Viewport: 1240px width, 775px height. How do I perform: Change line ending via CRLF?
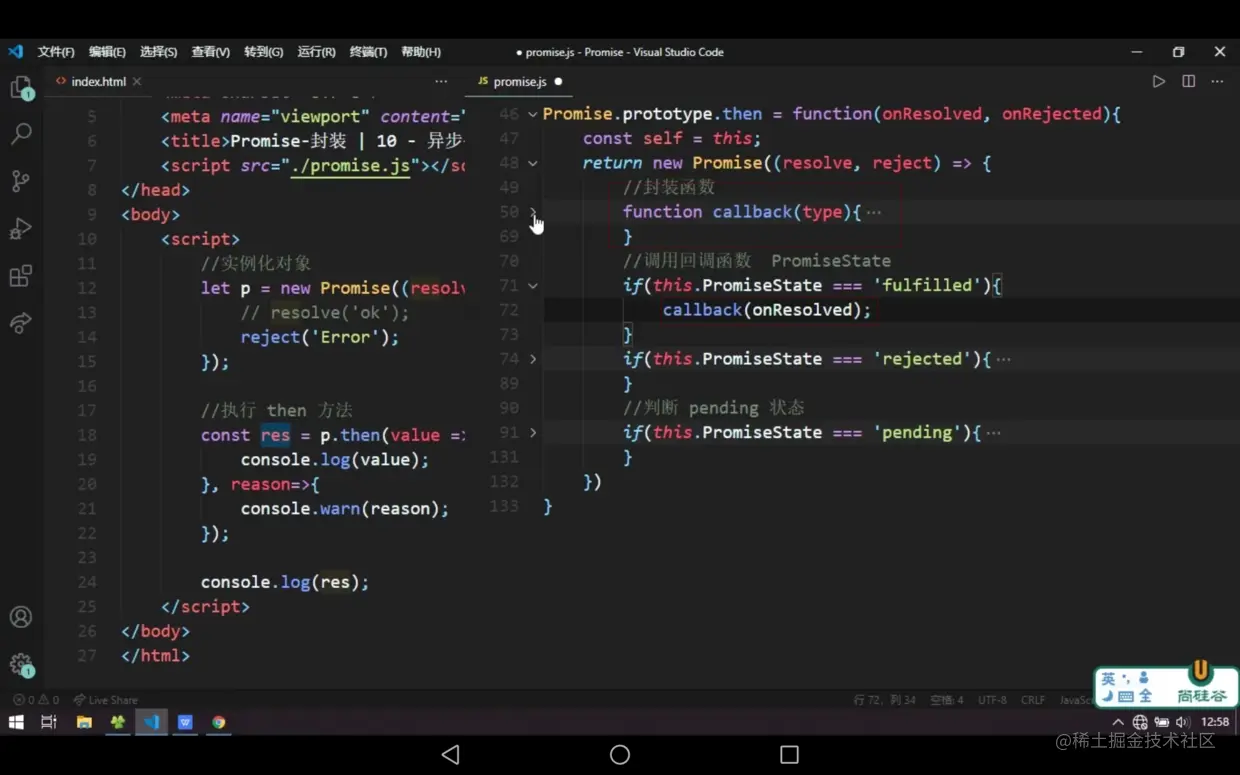click(x=1033, y=700)
